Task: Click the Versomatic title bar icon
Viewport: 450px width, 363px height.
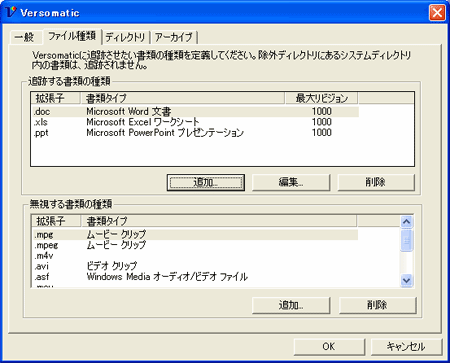Action: (11, 12)
